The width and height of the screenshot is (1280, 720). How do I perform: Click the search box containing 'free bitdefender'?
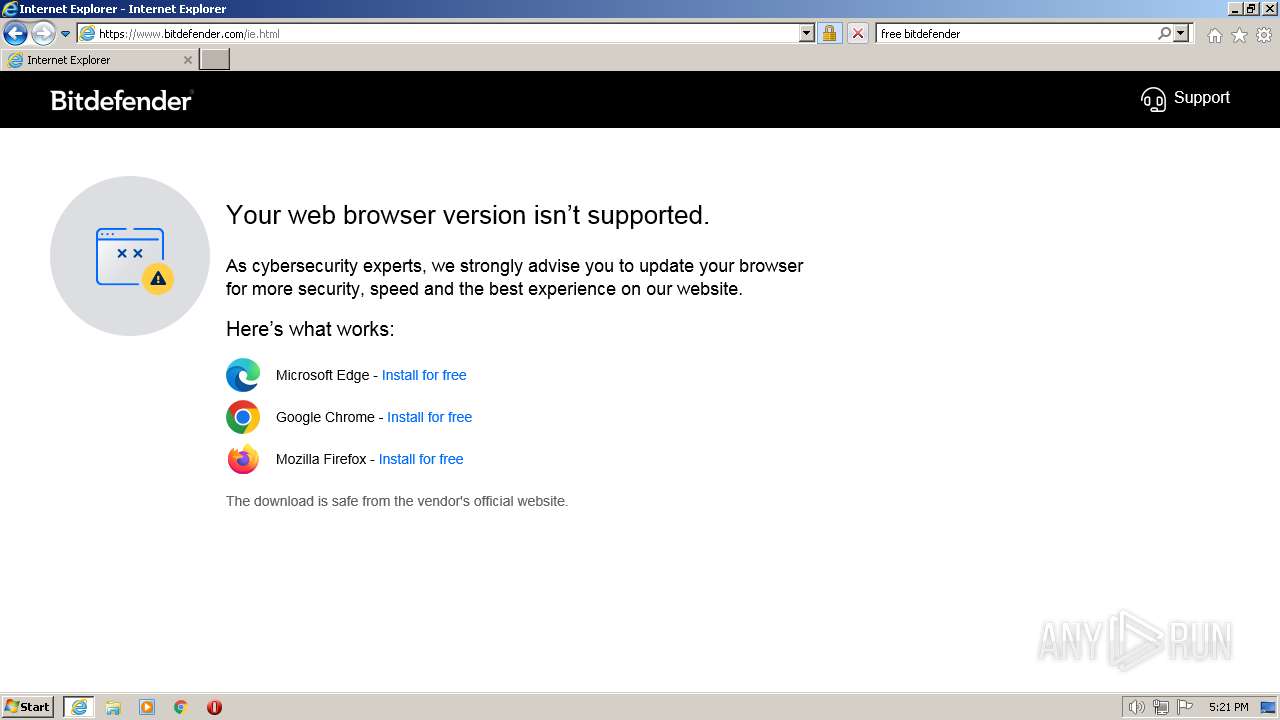1015,33
